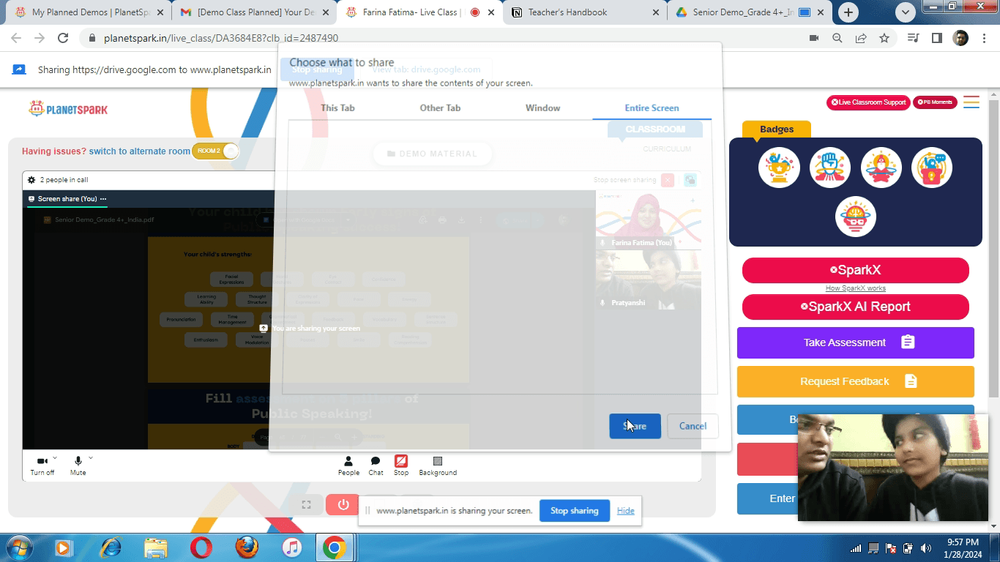This screenshot has width=1000, height=562.
Task: Click the switch to alternate room link
Action: point(139,151)
